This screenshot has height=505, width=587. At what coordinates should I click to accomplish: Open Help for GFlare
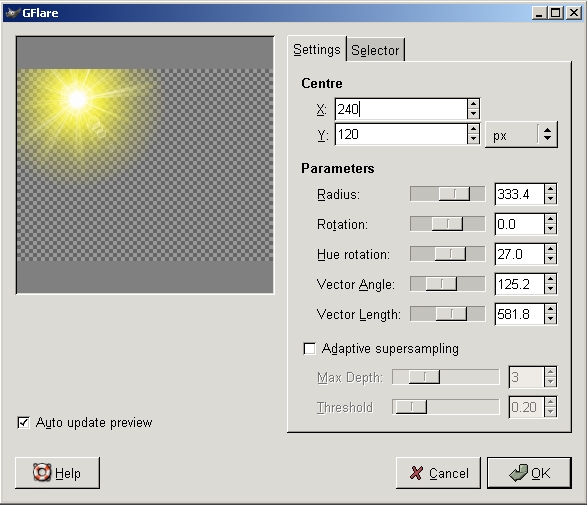[57, 473]
